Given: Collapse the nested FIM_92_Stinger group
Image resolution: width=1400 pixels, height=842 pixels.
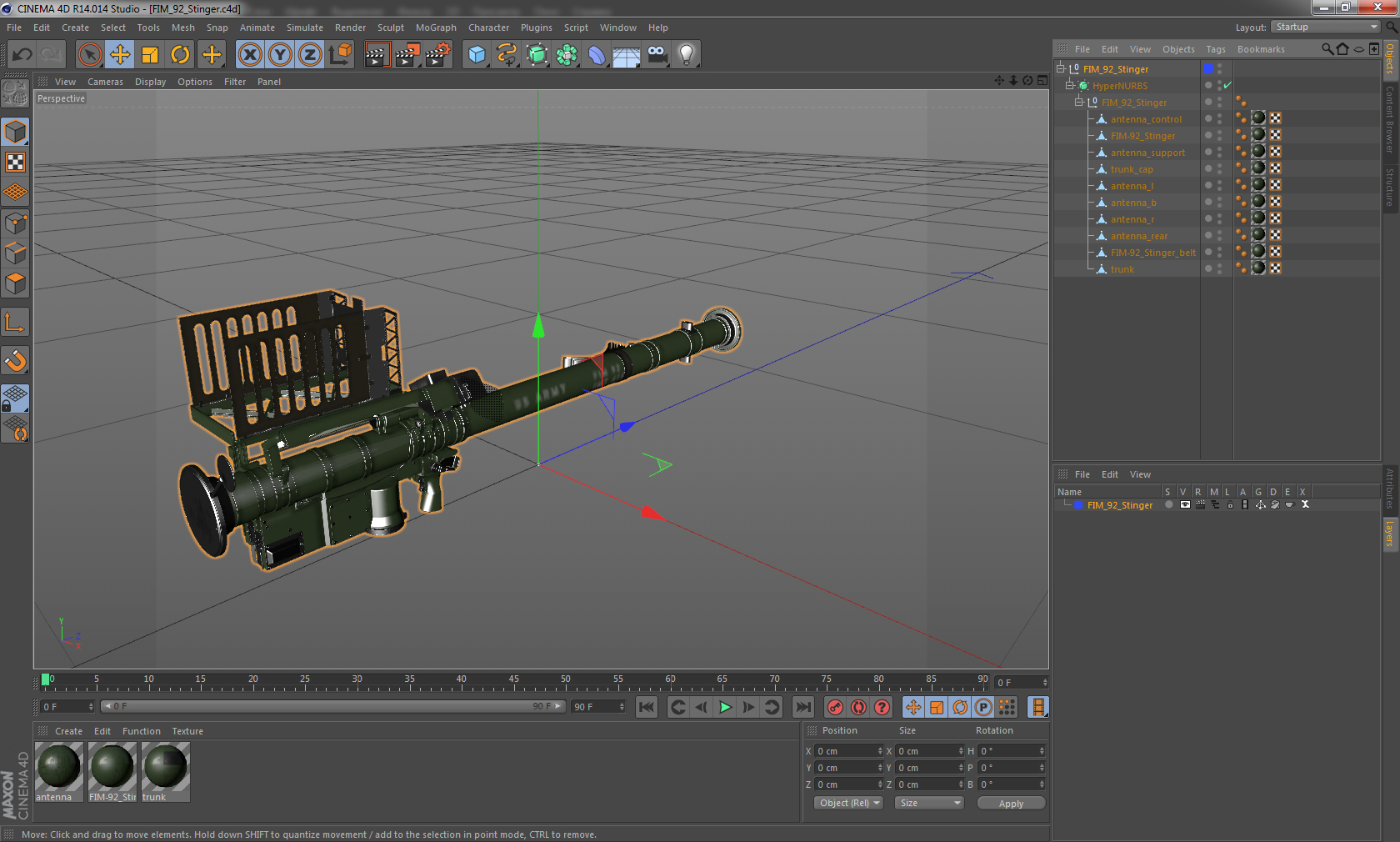Looking at the screenshot, I should point(1079,102).
